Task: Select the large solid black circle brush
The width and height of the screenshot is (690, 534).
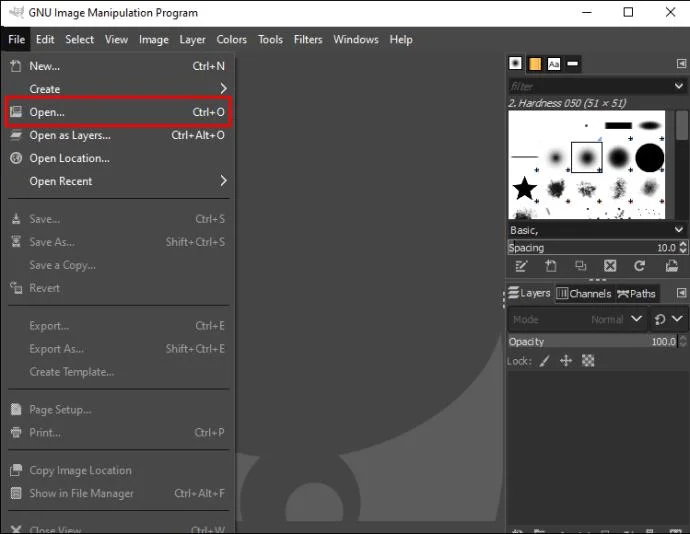Action: pyautogui.click(x=650, y=157)
